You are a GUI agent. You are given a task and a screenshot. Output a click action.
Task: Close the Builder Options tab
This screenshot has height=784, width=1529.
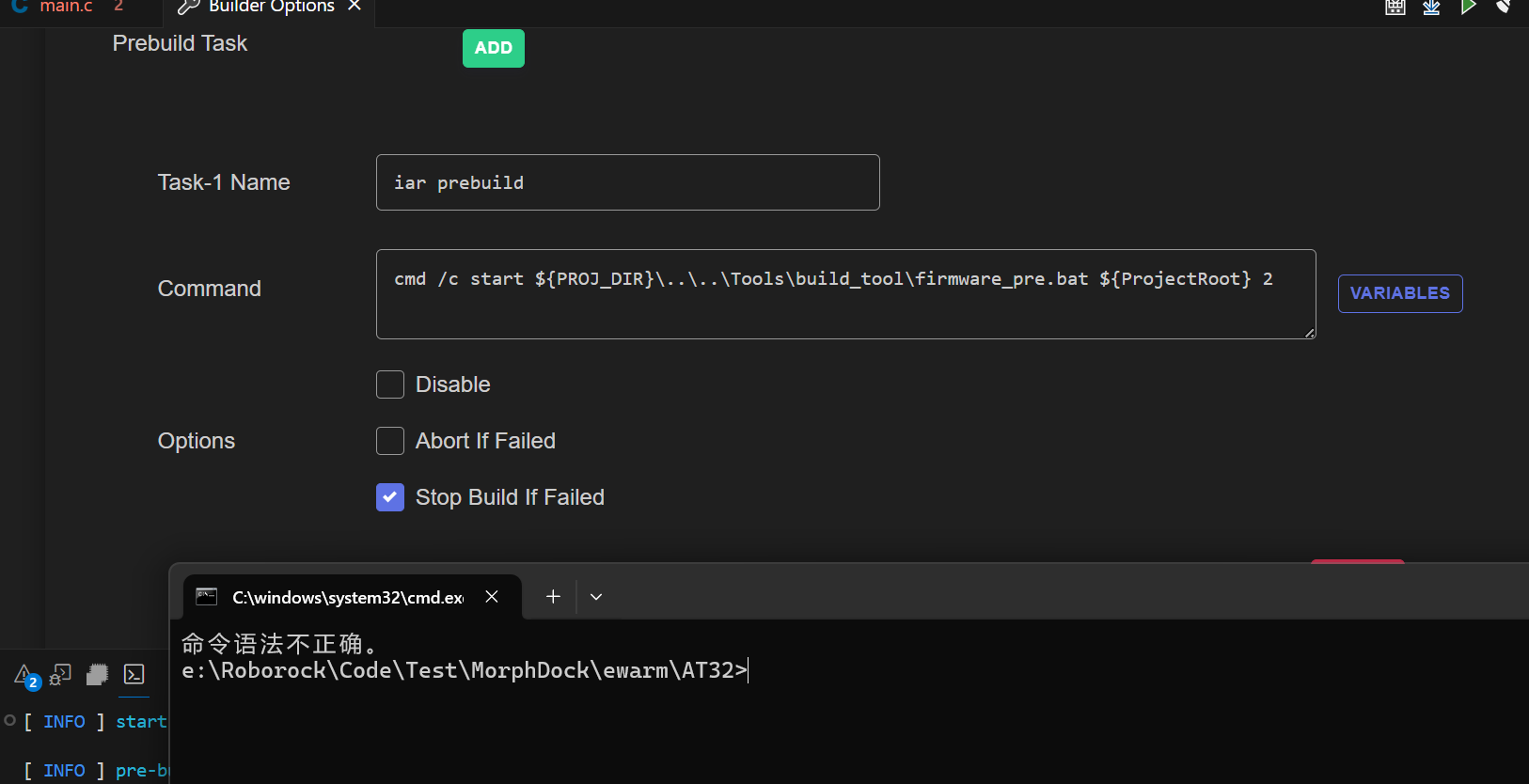point(355,7)
